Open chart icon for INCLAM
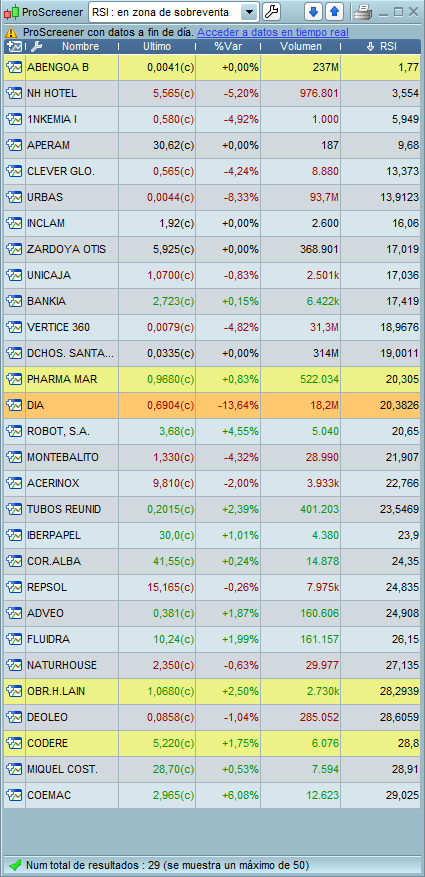 (14, 224)
